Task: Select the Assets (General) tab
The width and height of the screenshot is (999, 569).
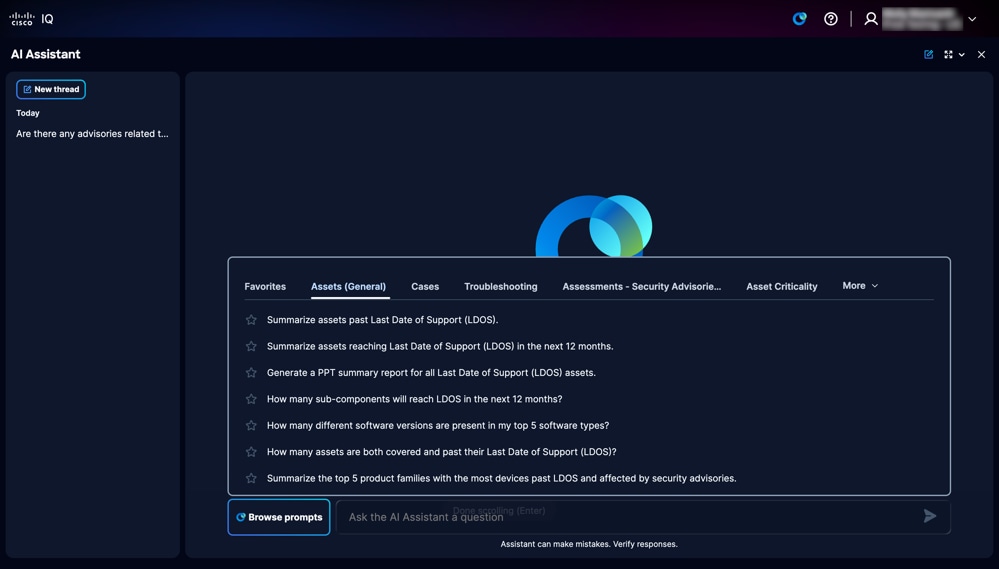Action: point(349,287)
